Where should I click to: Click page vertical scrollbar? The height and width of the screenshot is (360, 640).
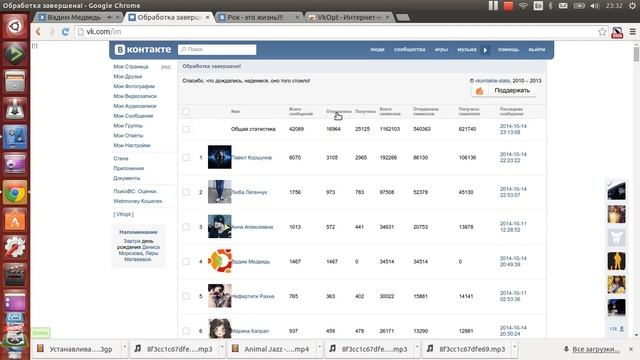coord(636,54)
